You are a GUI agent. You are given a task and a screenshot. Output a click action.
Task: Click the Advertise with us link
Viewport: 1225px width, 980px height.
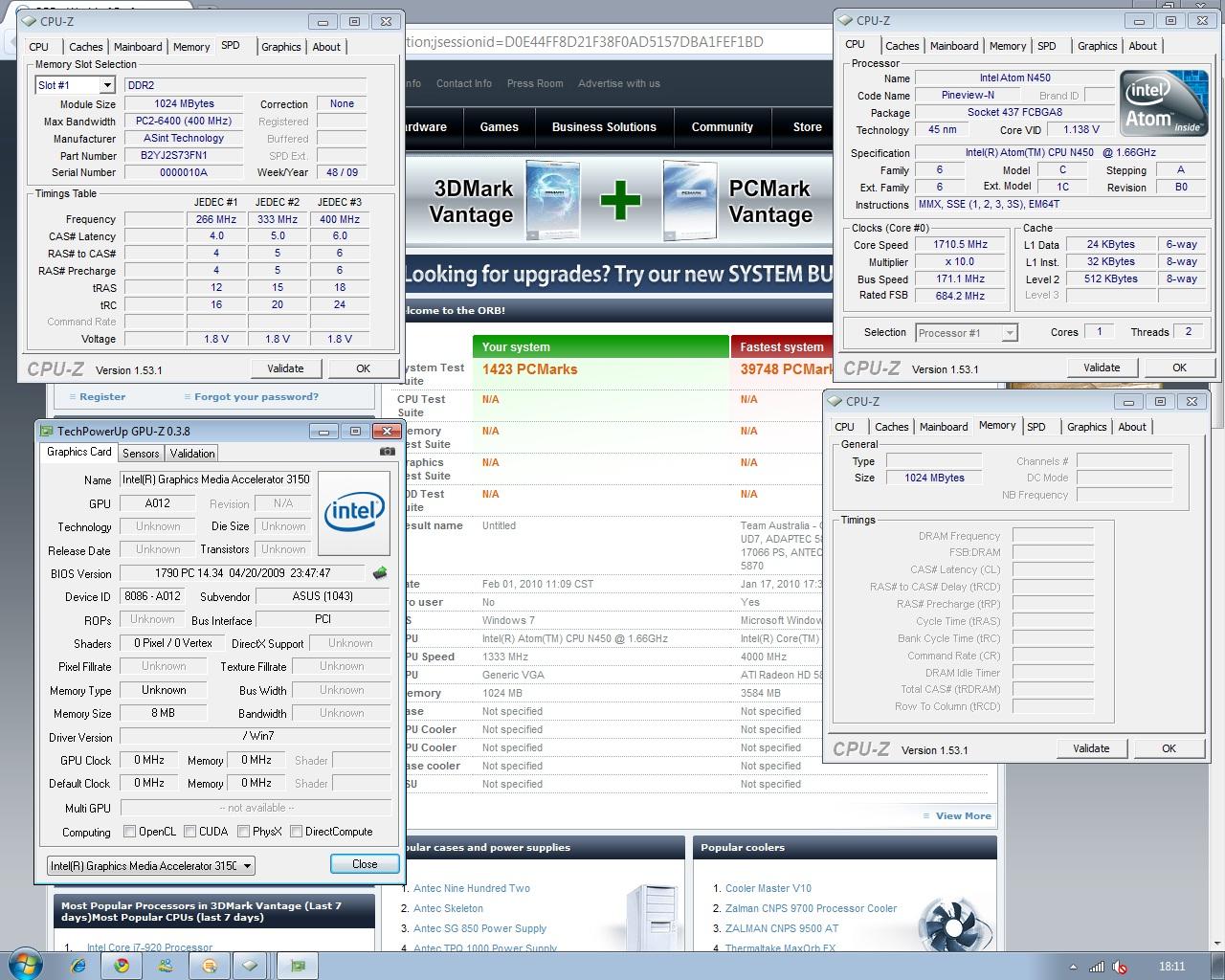[619, 83]
